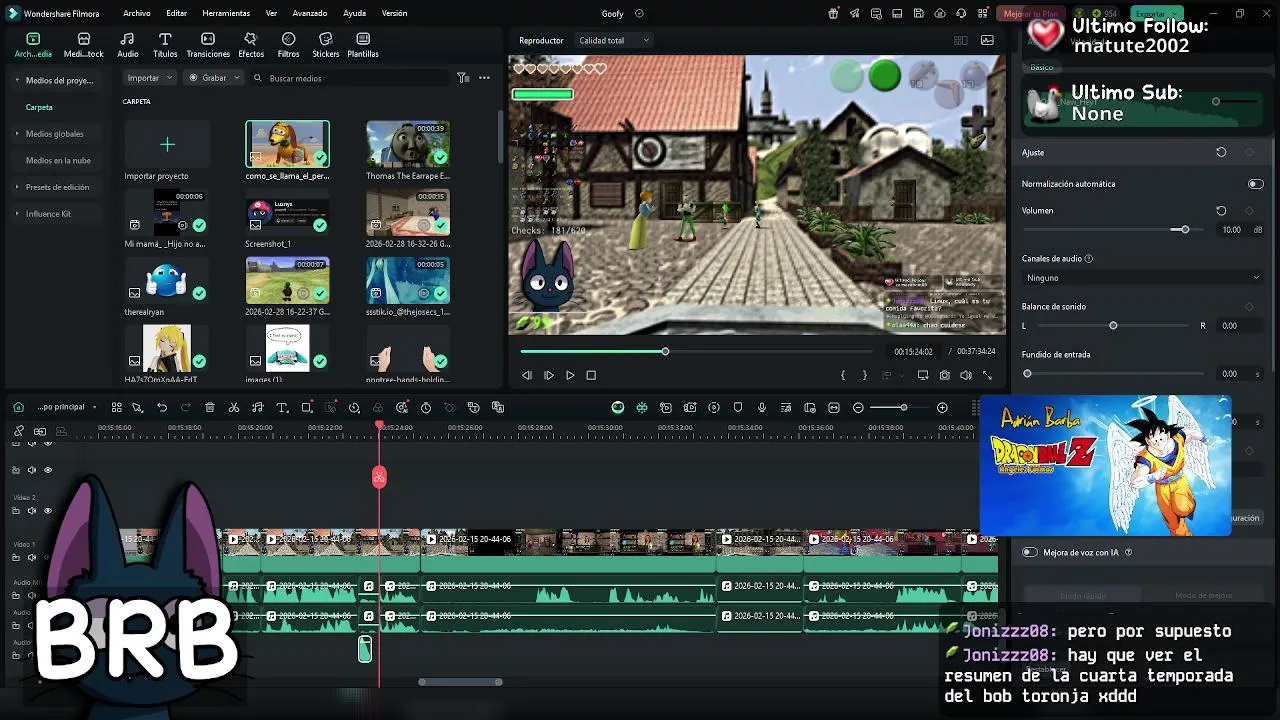Click the previous frame button in player
This screenshot has width=1280, height=720.
[x=527, y=375]
